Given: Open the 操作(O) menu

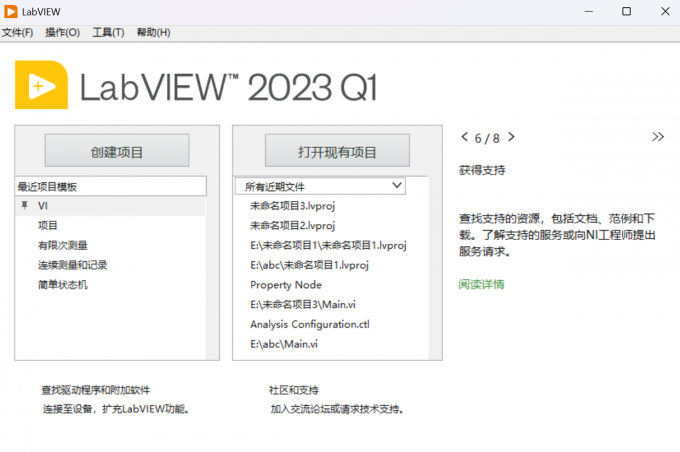Looking at the screenshot, I should click(62, 33).
